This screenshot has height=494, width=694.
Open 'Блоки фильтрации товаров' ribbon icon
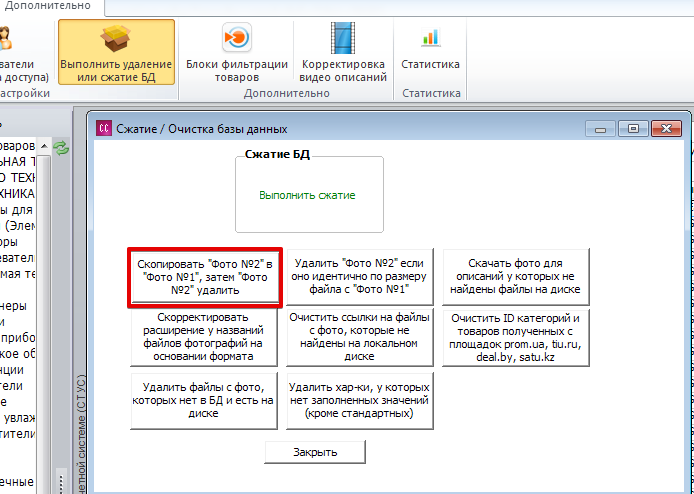tap(237, 38)
